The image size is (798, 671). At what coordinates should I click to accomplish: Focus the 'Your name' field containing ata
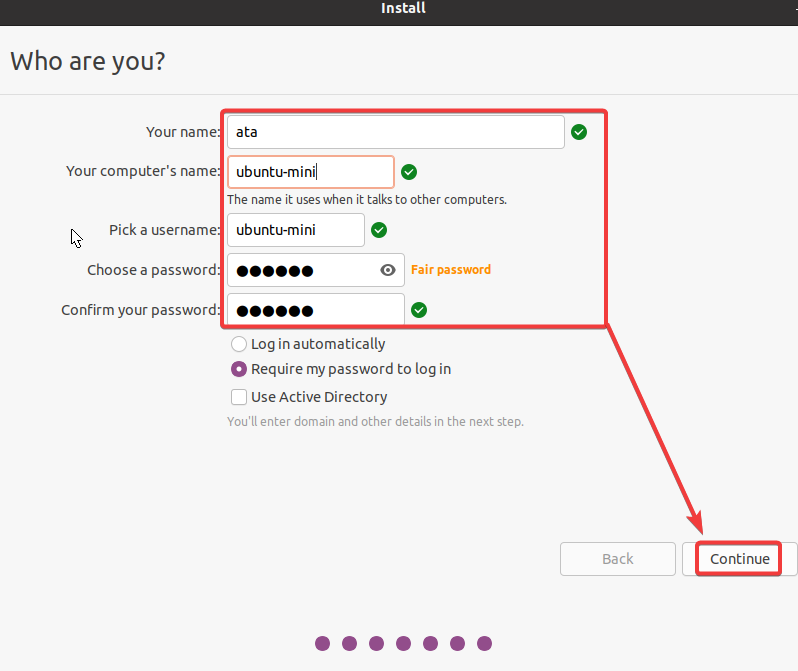(395, 132)
